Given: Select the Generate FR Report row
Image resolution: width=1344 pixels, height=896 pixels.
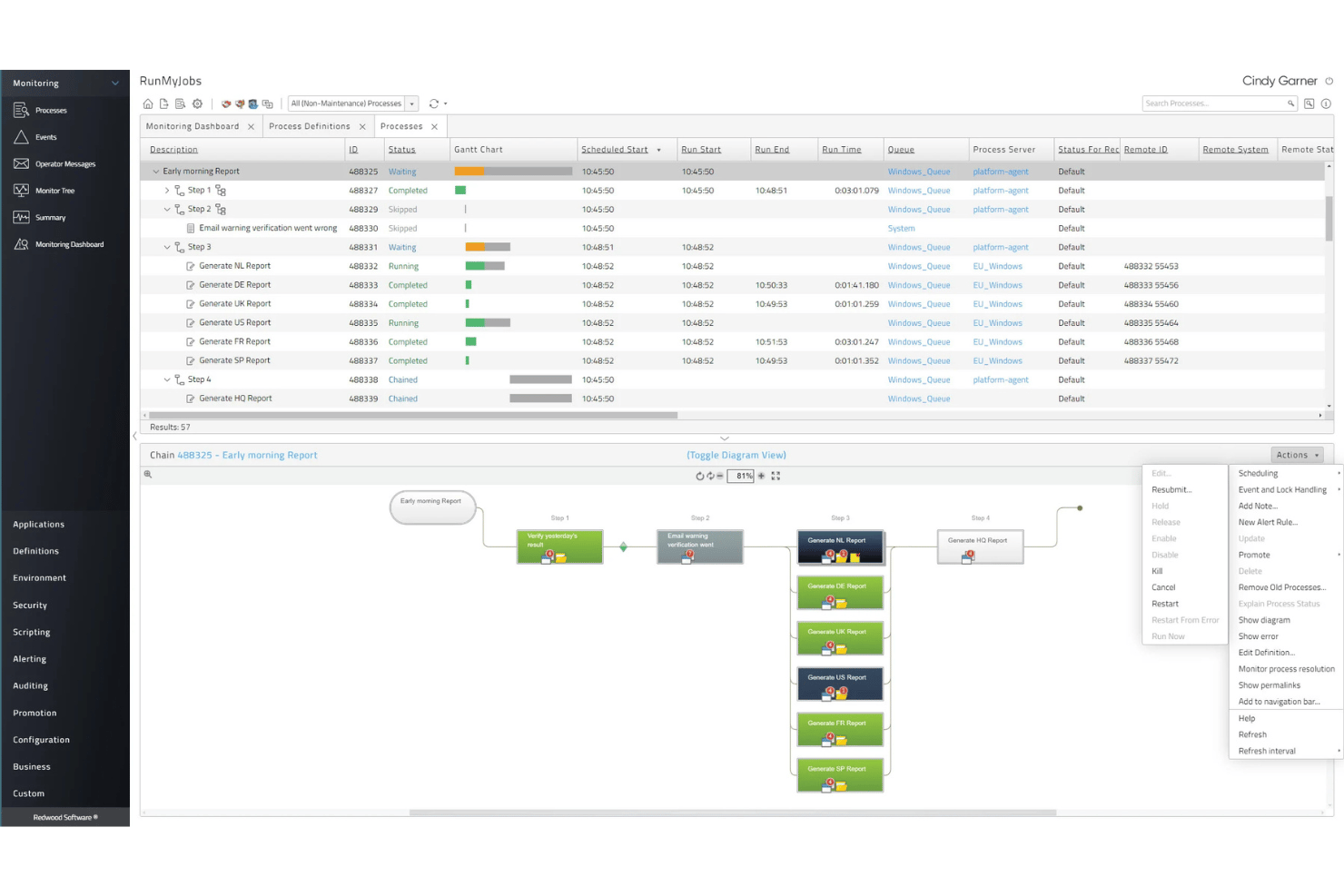Looking at the screenshot, I should click(732, 342).
